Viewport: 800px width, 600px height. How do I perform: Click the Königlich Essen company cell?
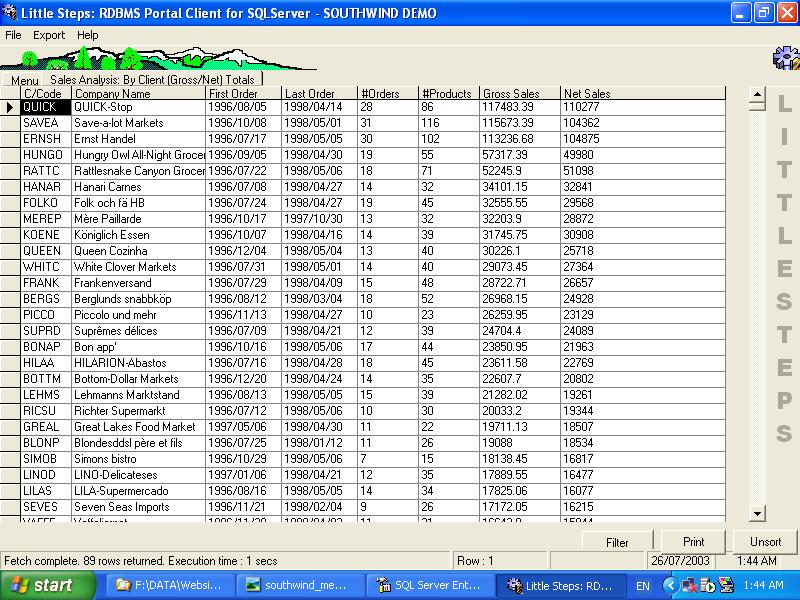[x=138, y=235]
